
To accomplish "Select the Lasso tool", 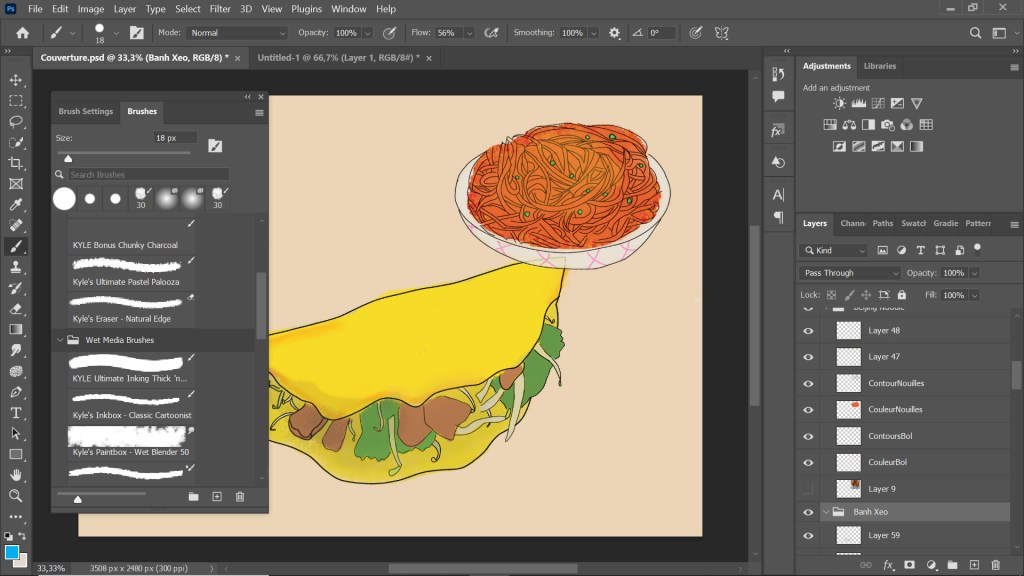I will (x=16, y=122).
